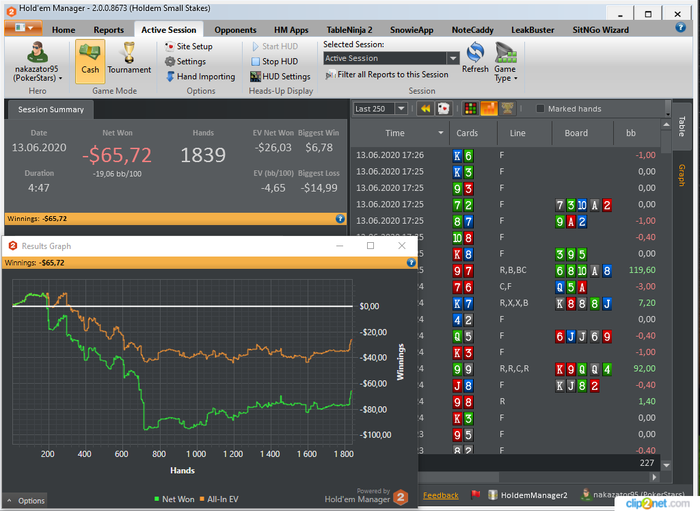This screenshot has width=700, height=511.
Task: Toggle the Marked hands checkbox
Action: point(540,109)
